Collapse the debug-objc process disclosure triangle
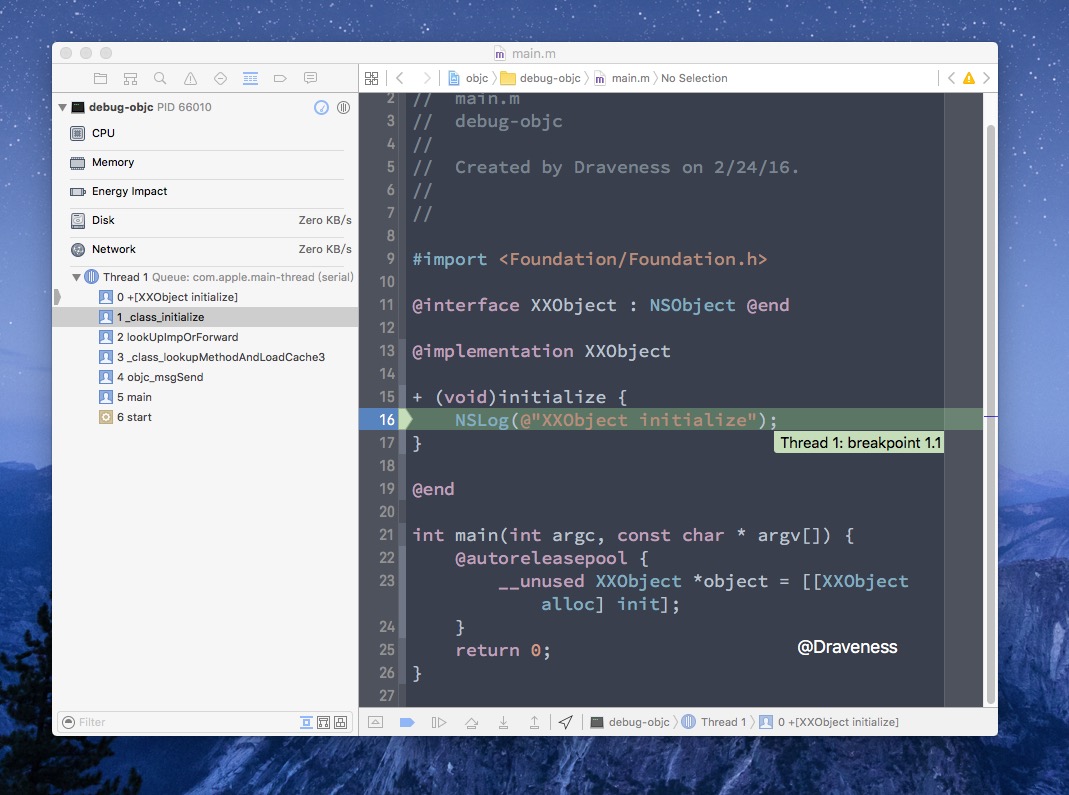 (62, 107)
